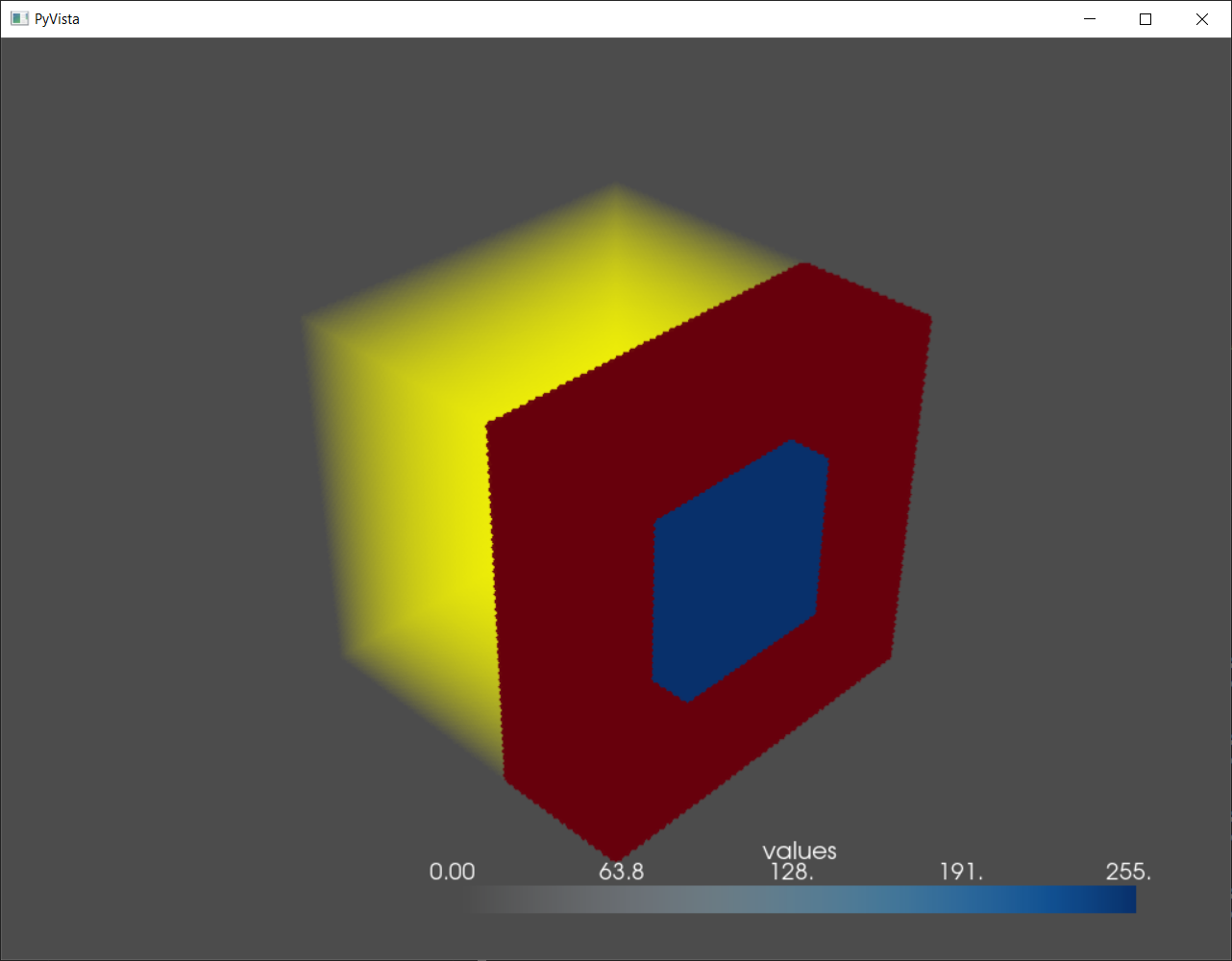
Task: Click the darkest blue end of the colorbar
Action: coord(1124,900)
